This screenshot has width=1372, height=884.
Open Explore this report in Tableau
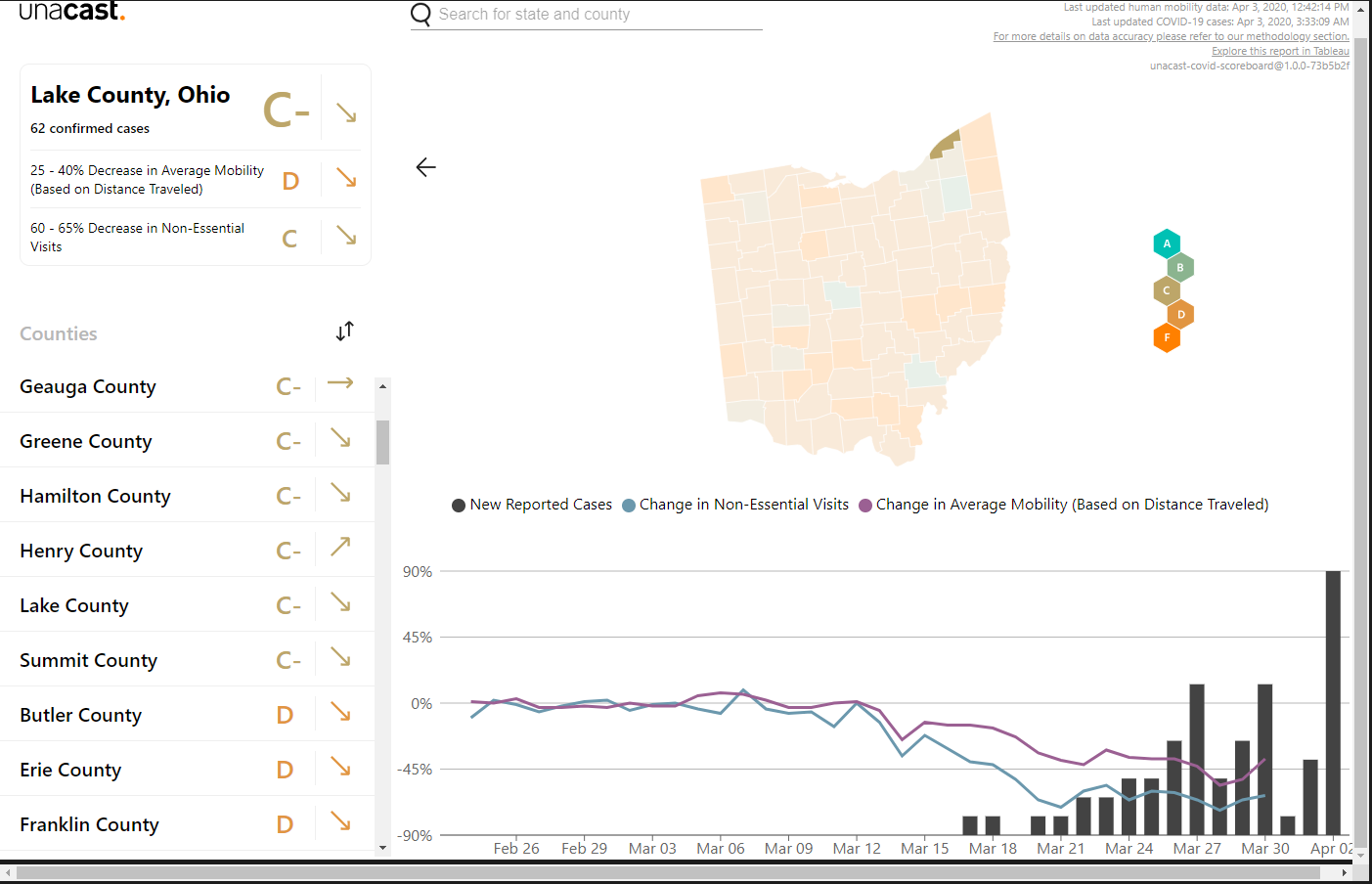pos(1280,51)
